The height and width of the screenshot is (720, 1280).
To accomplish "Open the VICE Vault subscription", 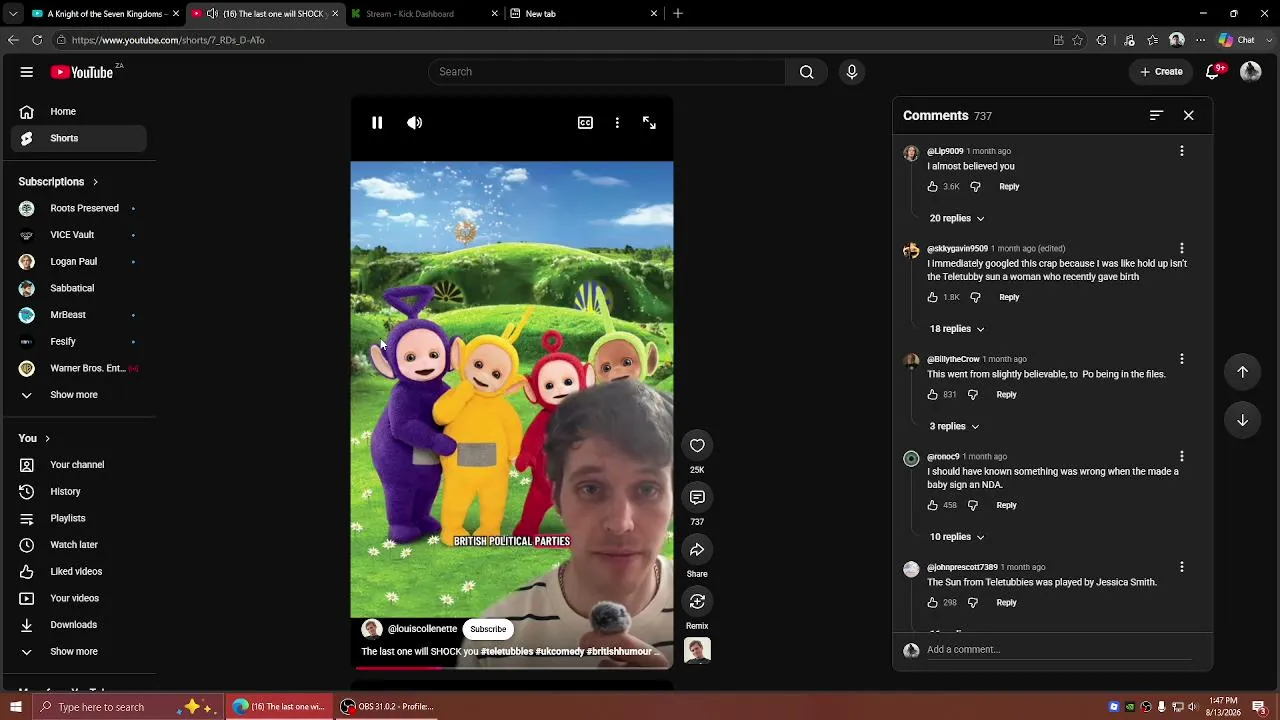I will [79, 235].
